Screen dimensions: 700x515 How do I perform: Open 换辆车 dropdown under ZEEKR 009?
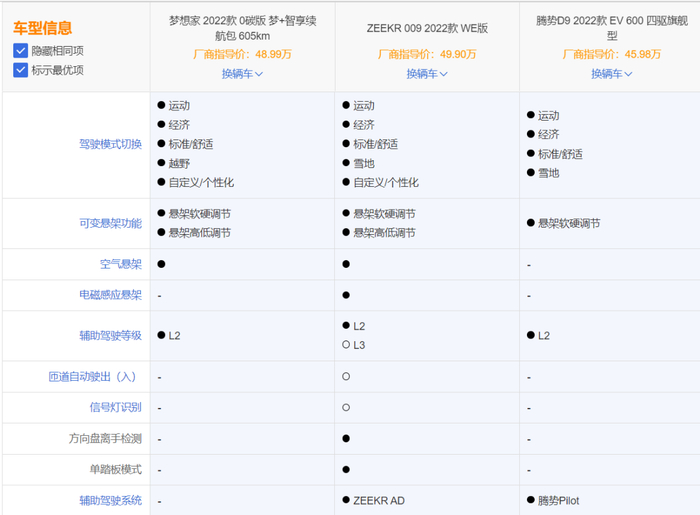[427, 74]
